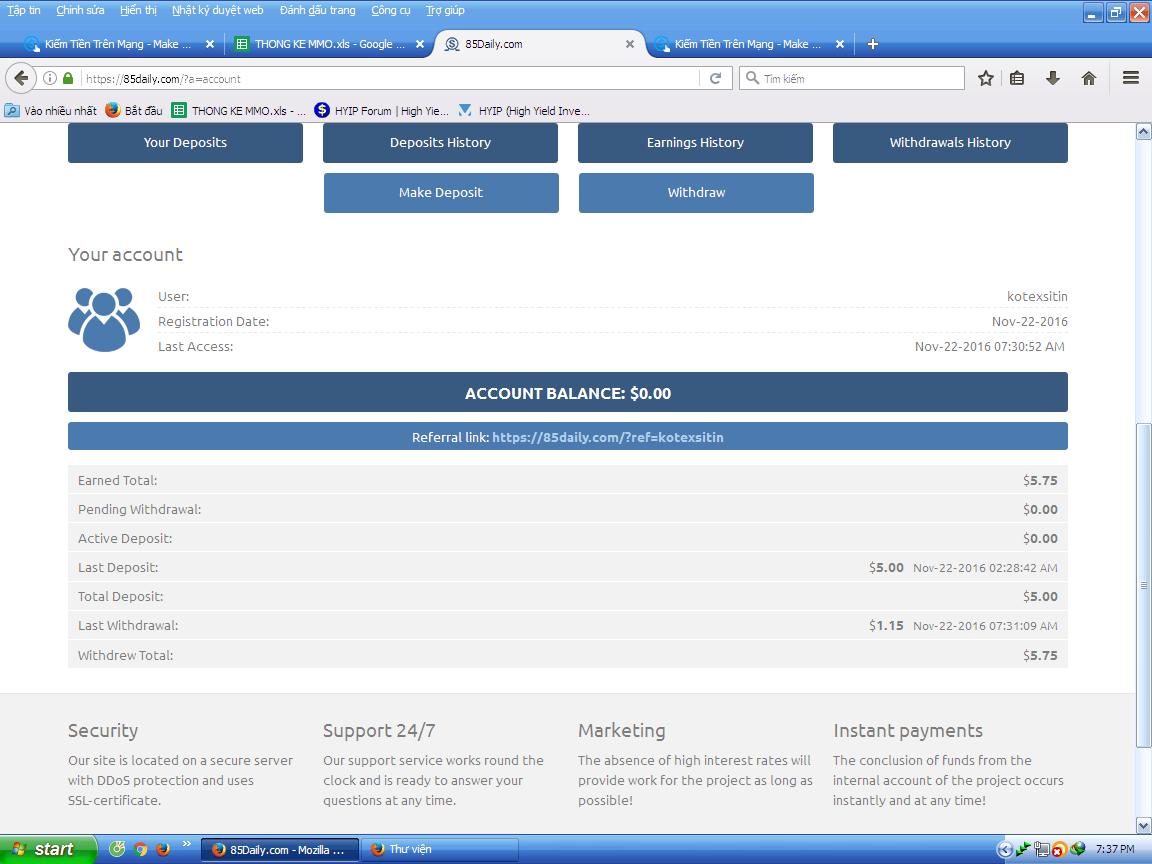Expand quick launch with the double chevron

click(186, 843)
